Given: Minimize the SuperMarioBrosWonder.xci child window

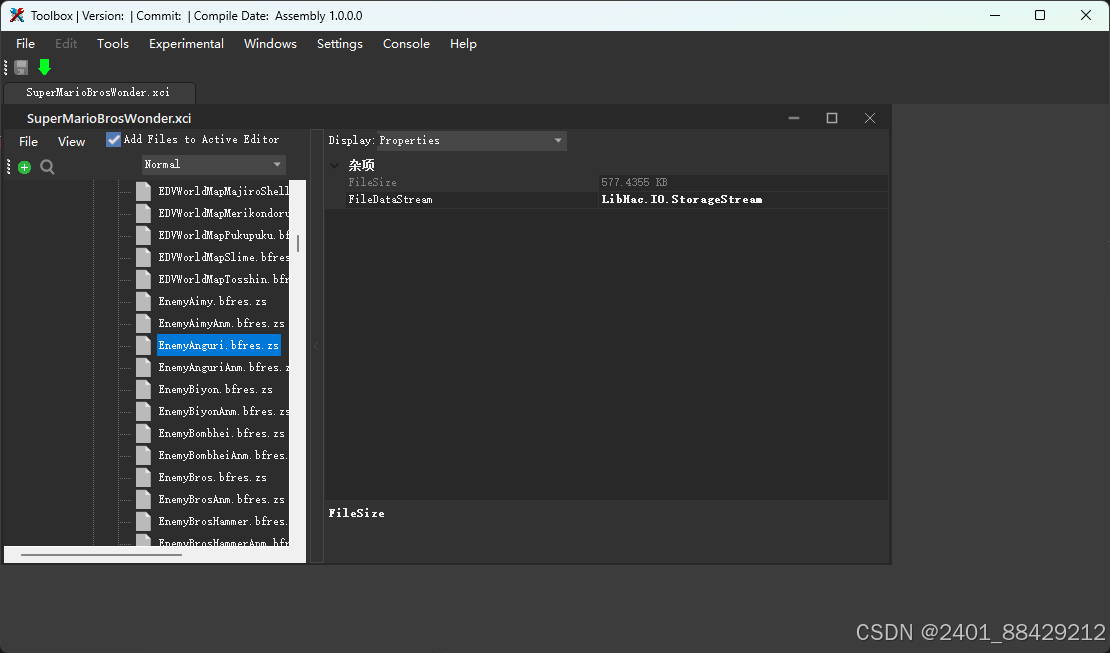Looking at the screenshot, I should (x=794, y=118).
